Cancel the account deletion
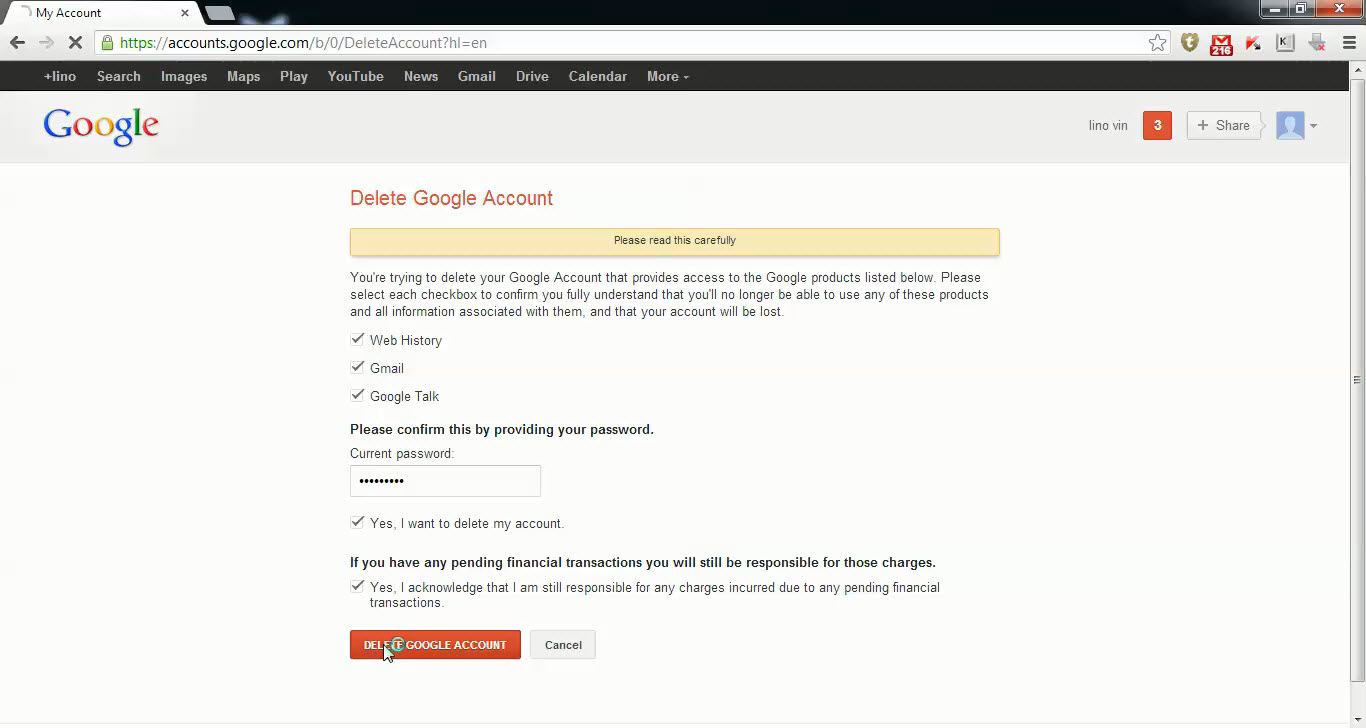 pyautogui.click(x=562, y=644)
